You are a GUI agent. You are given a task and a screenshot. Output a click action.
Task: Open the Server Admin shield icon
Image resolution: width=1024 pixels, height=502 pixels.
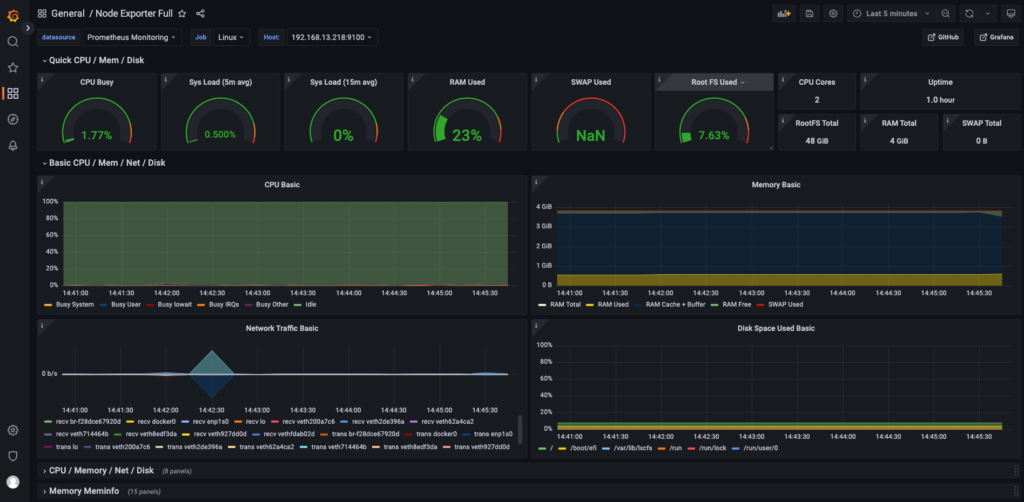[x=12, y=456]
